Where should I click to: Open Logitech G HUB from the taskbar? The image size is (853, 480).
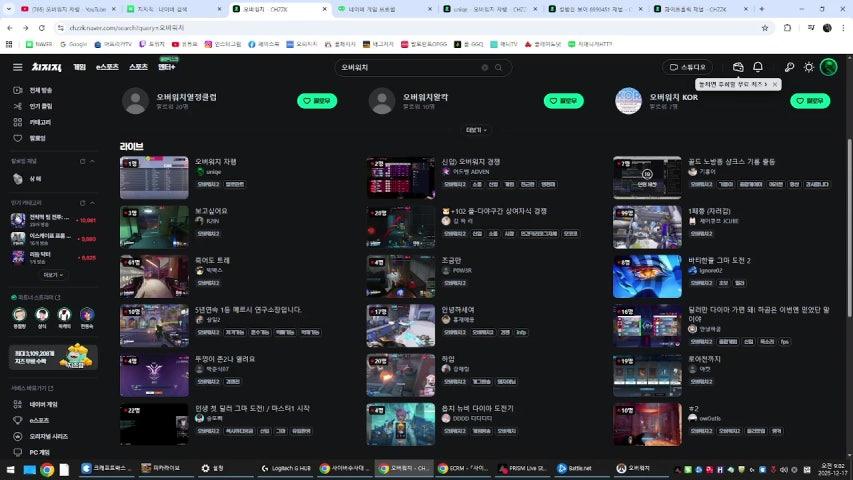click(286, 469)
